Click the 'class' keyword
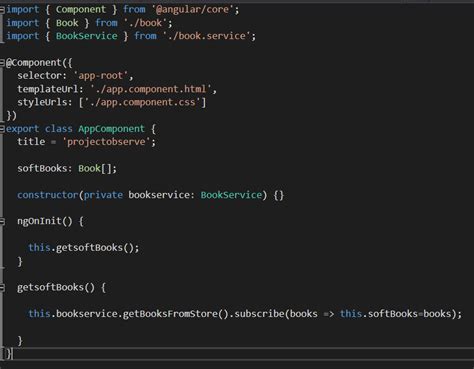Image resolution: width=474 pixels, height=369 pixels. 59,129
